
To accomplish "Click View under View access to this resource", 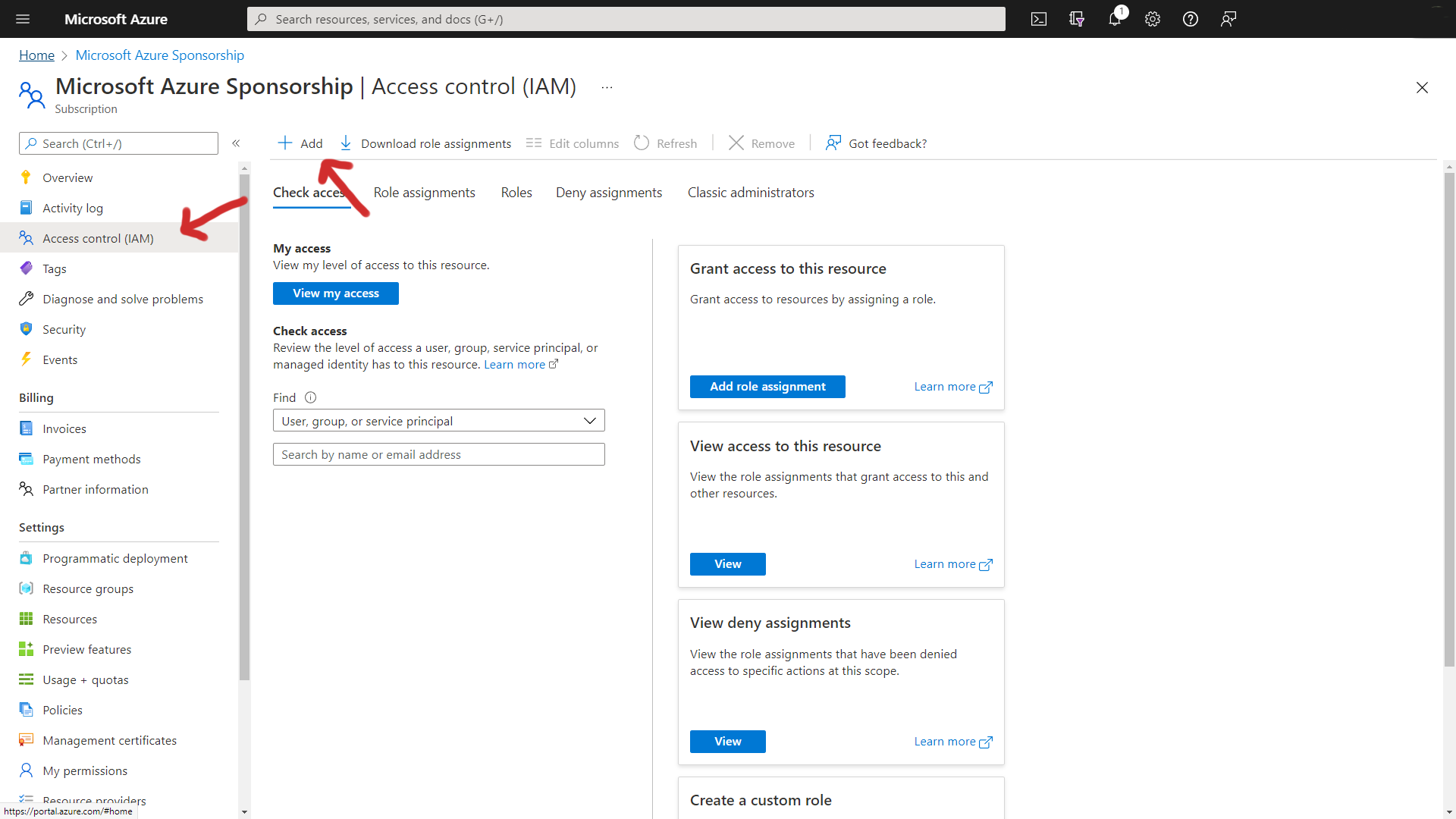I will (728, 564).
